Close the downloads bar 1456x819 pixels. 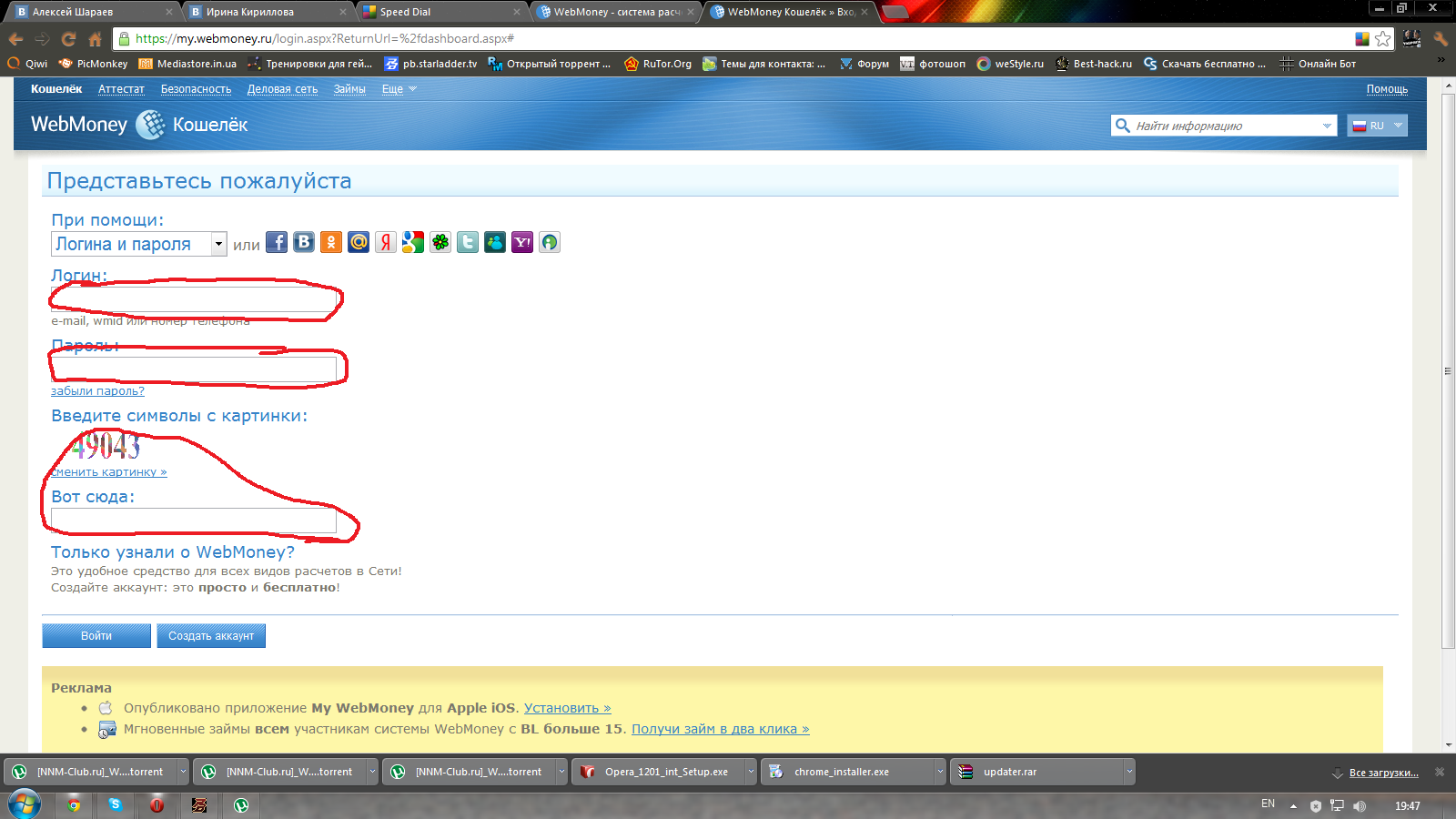(1440, 772)
